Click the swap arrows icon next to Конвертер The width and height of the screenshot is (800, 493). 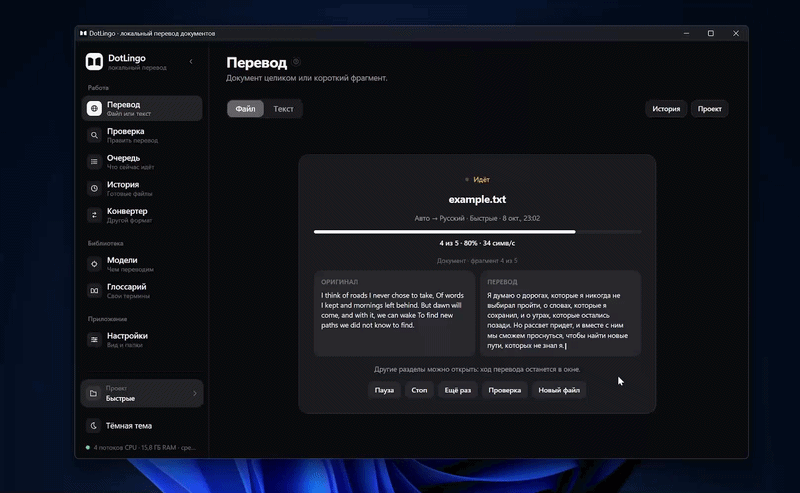click(94, 215)
